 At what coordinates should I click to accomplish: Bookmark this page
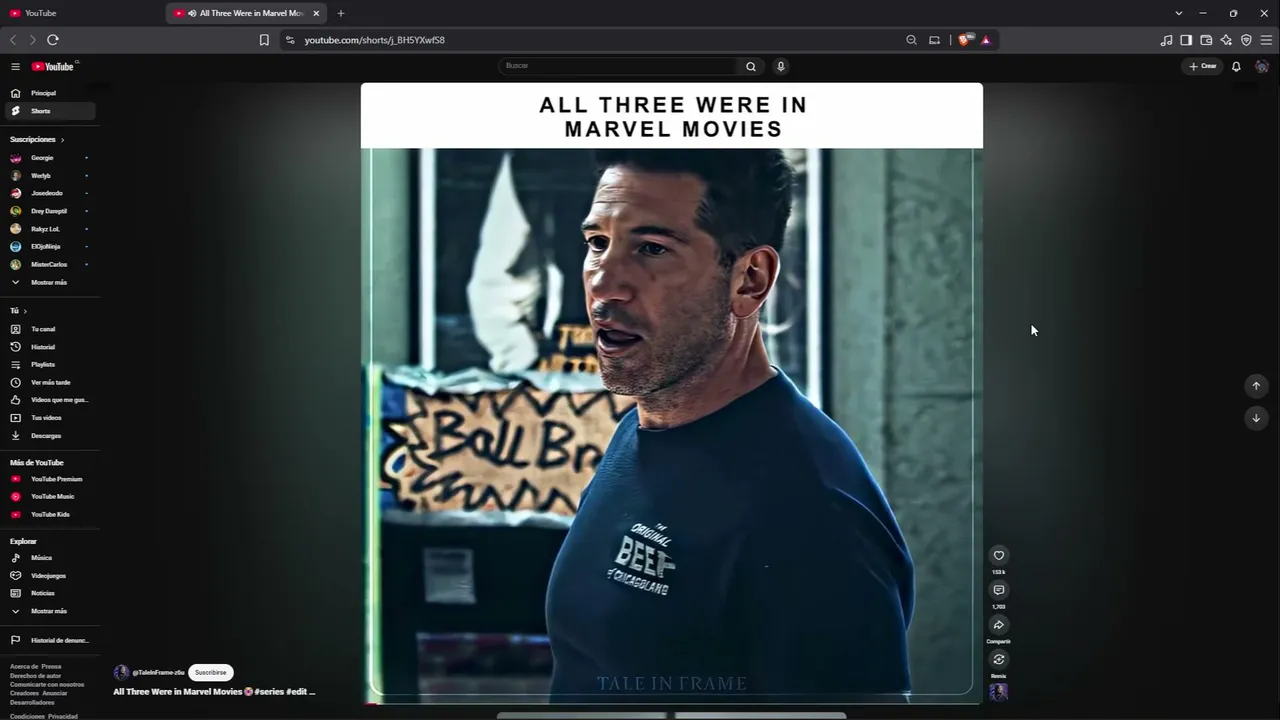click(x=264, y=40)
